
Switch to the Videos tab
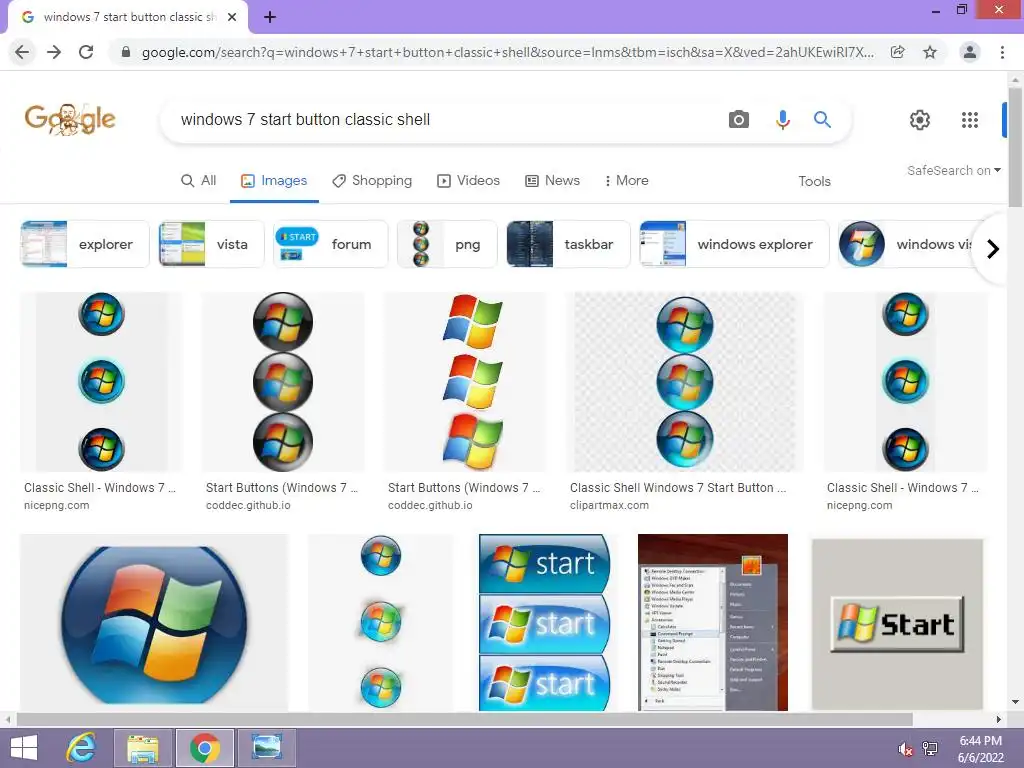468,181
